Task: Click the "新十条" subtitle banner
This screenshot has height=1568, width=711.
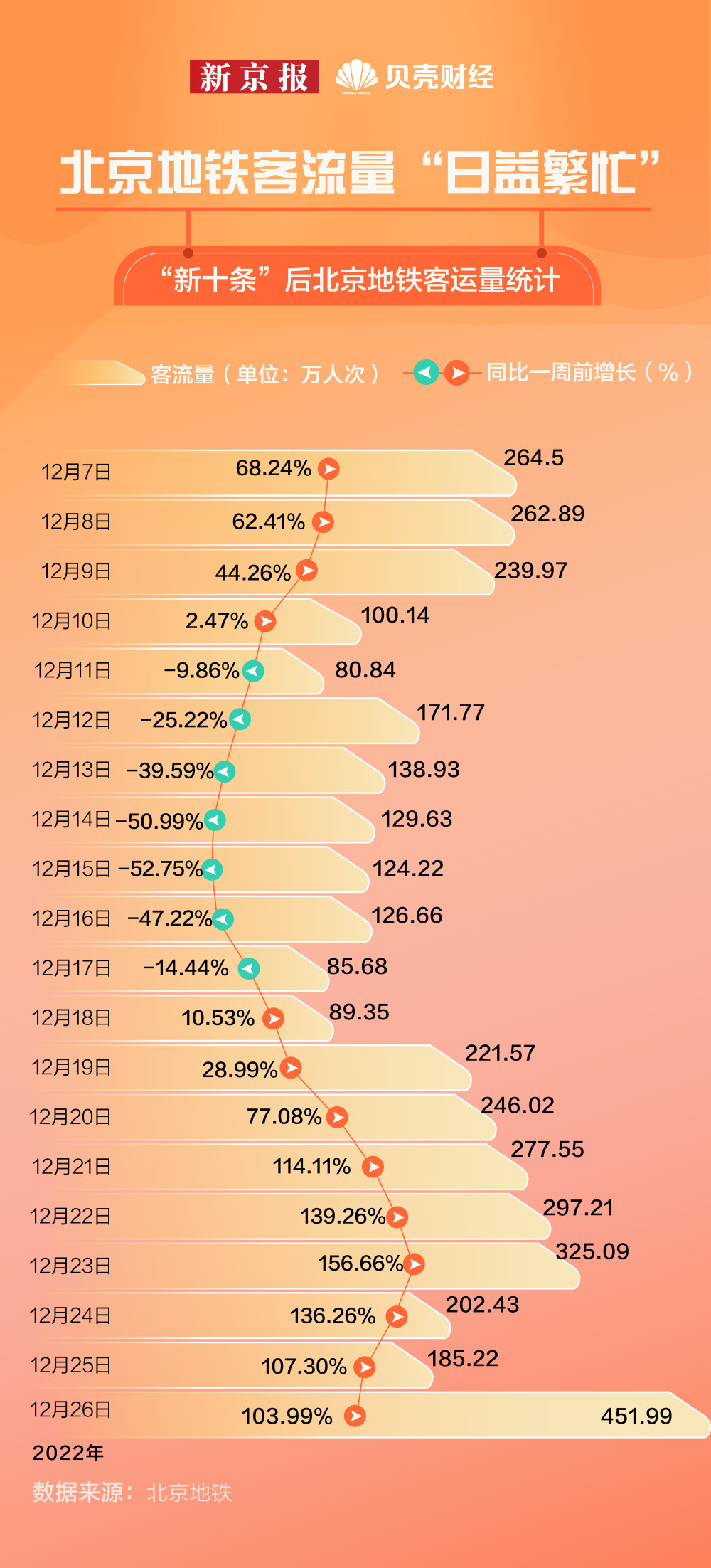Action: pos(358,280)
